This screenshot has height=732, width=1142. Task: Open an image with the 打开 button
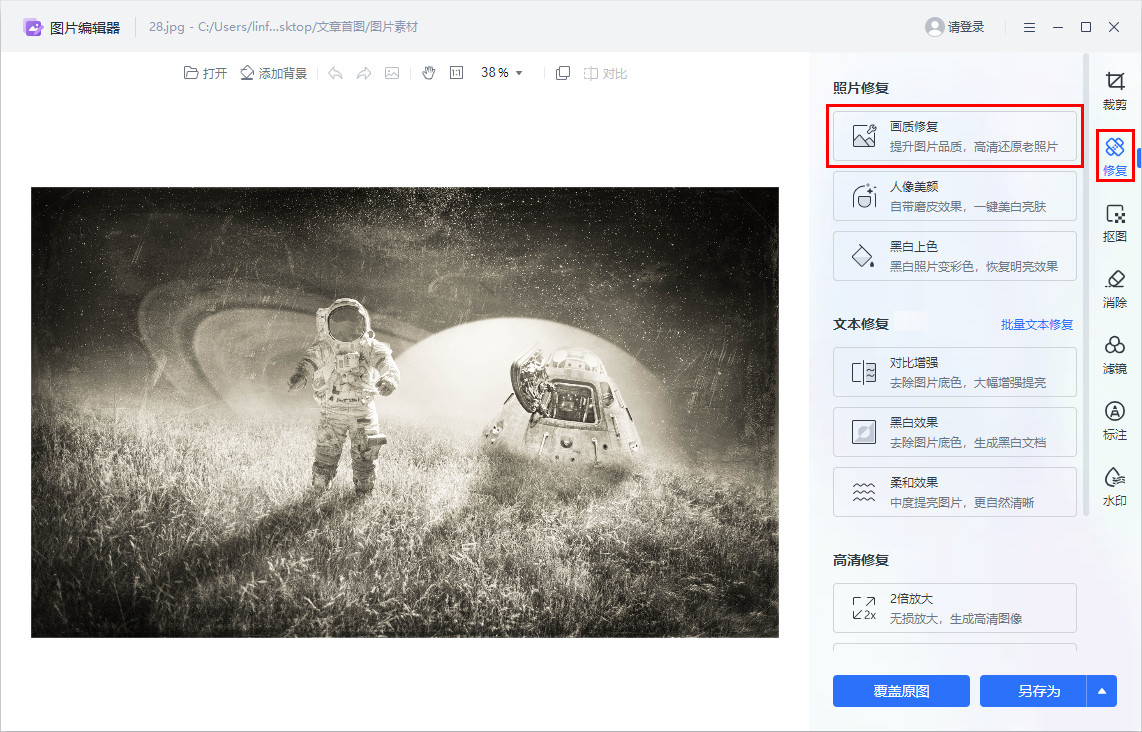[x=205, y=73]
